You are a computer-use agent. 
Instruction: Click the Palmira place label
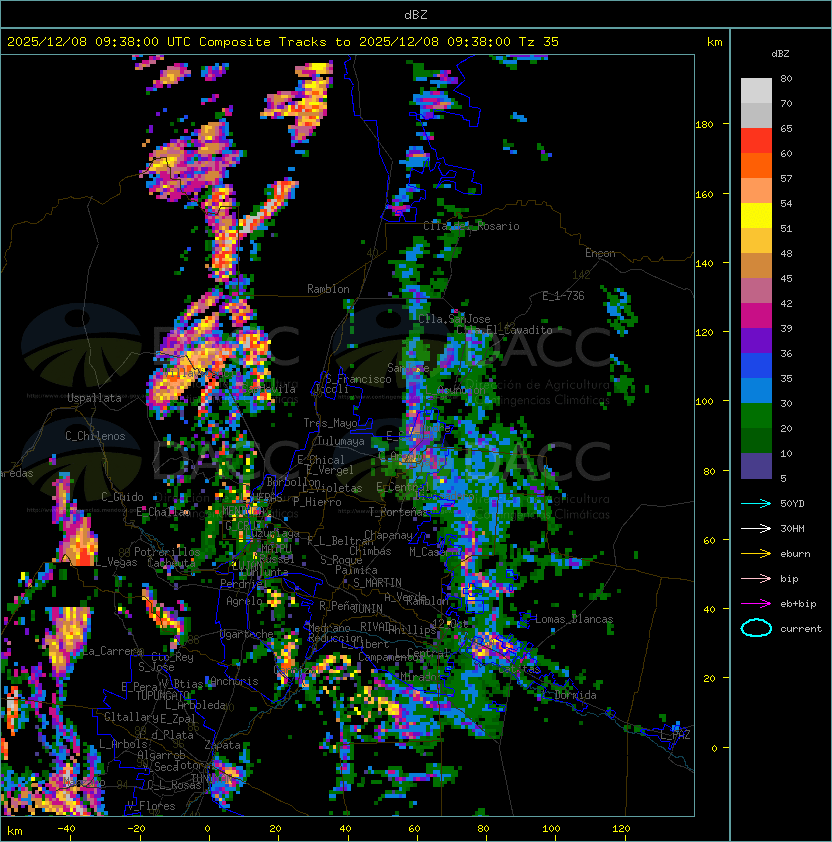tap(356, 570)
